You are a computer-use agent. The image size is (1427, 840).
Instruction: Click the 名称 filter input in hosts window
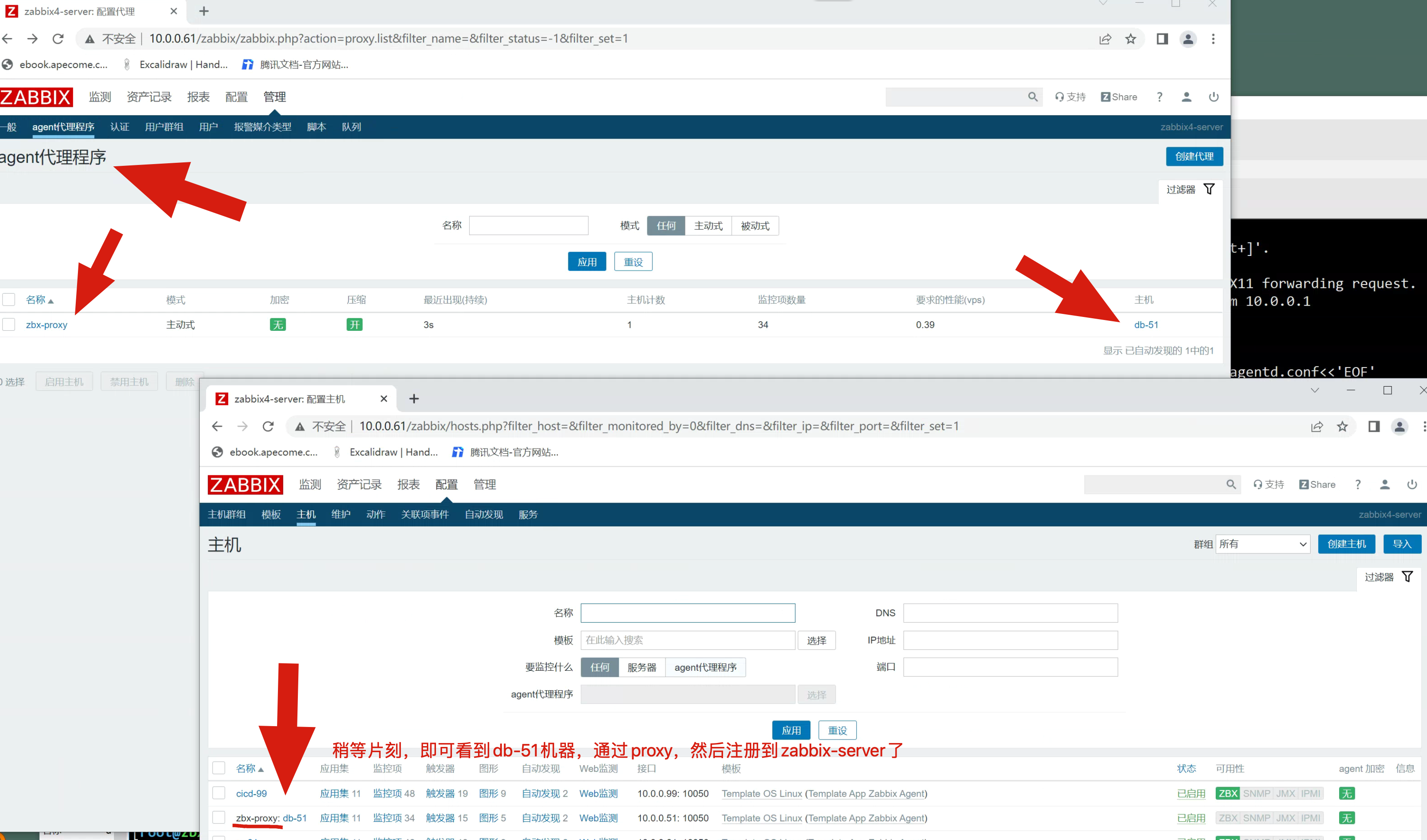688,613
